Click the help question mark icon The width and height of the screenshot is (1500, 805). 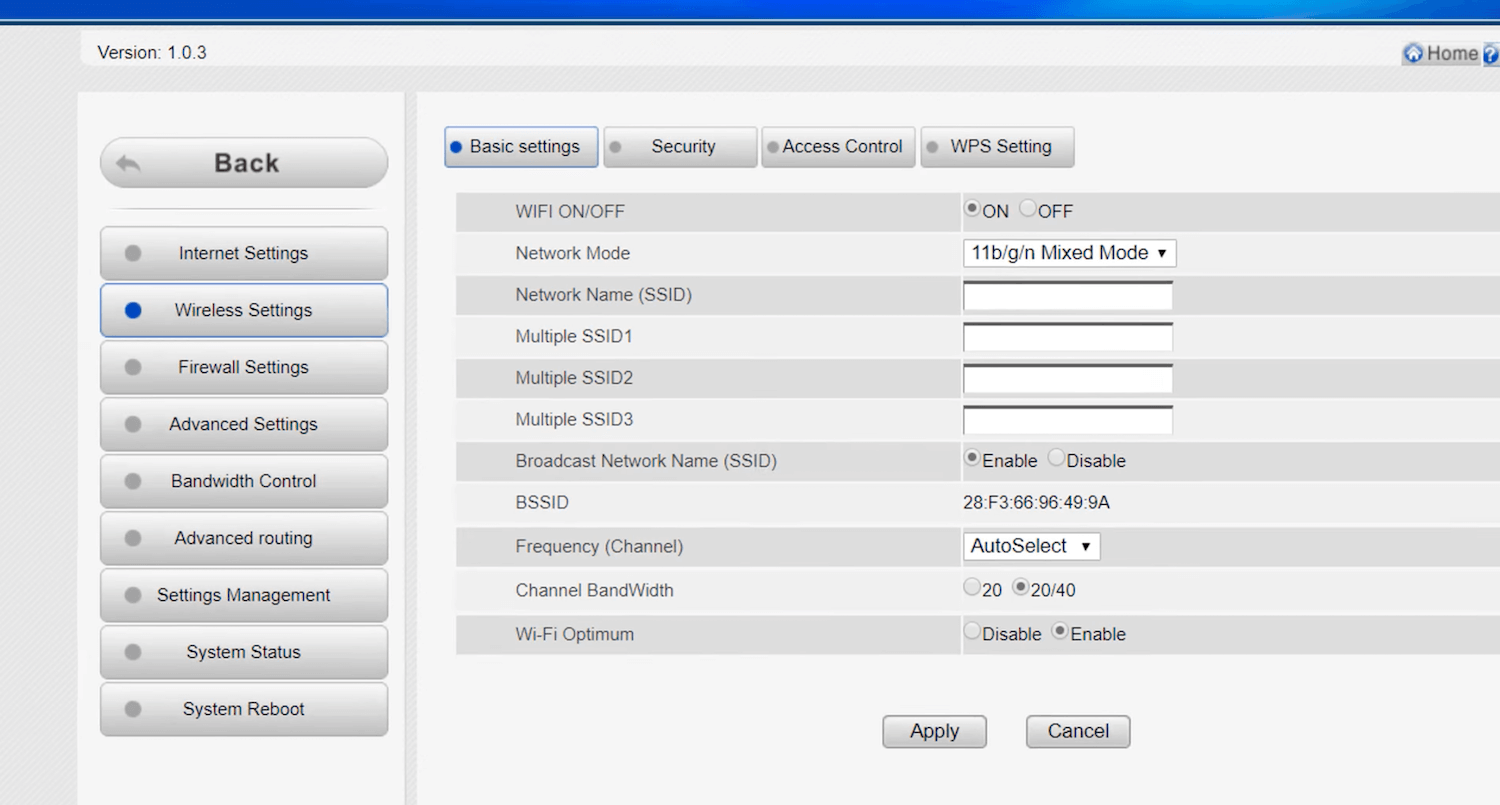[1491, 55]
